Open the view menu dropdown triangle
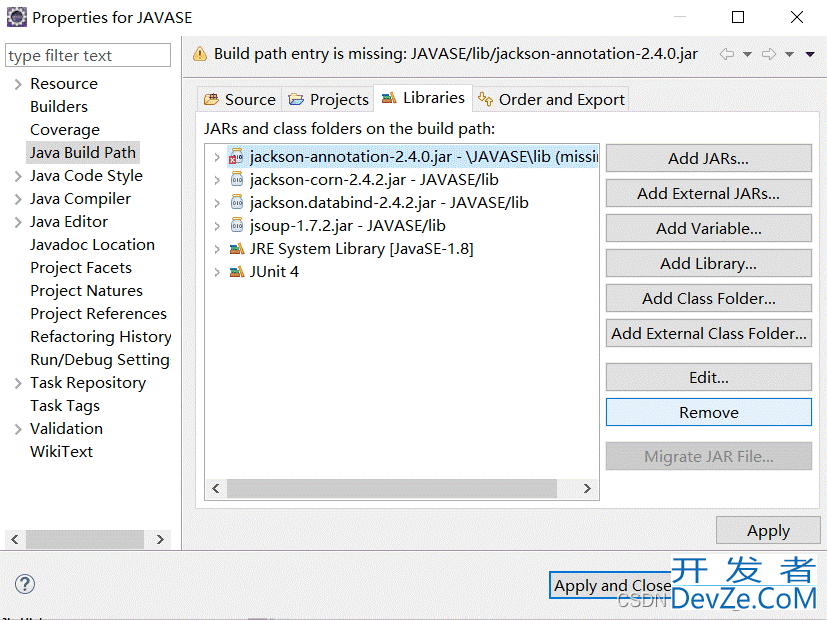Viewport: 827px width, 620px height. (810, 54)
